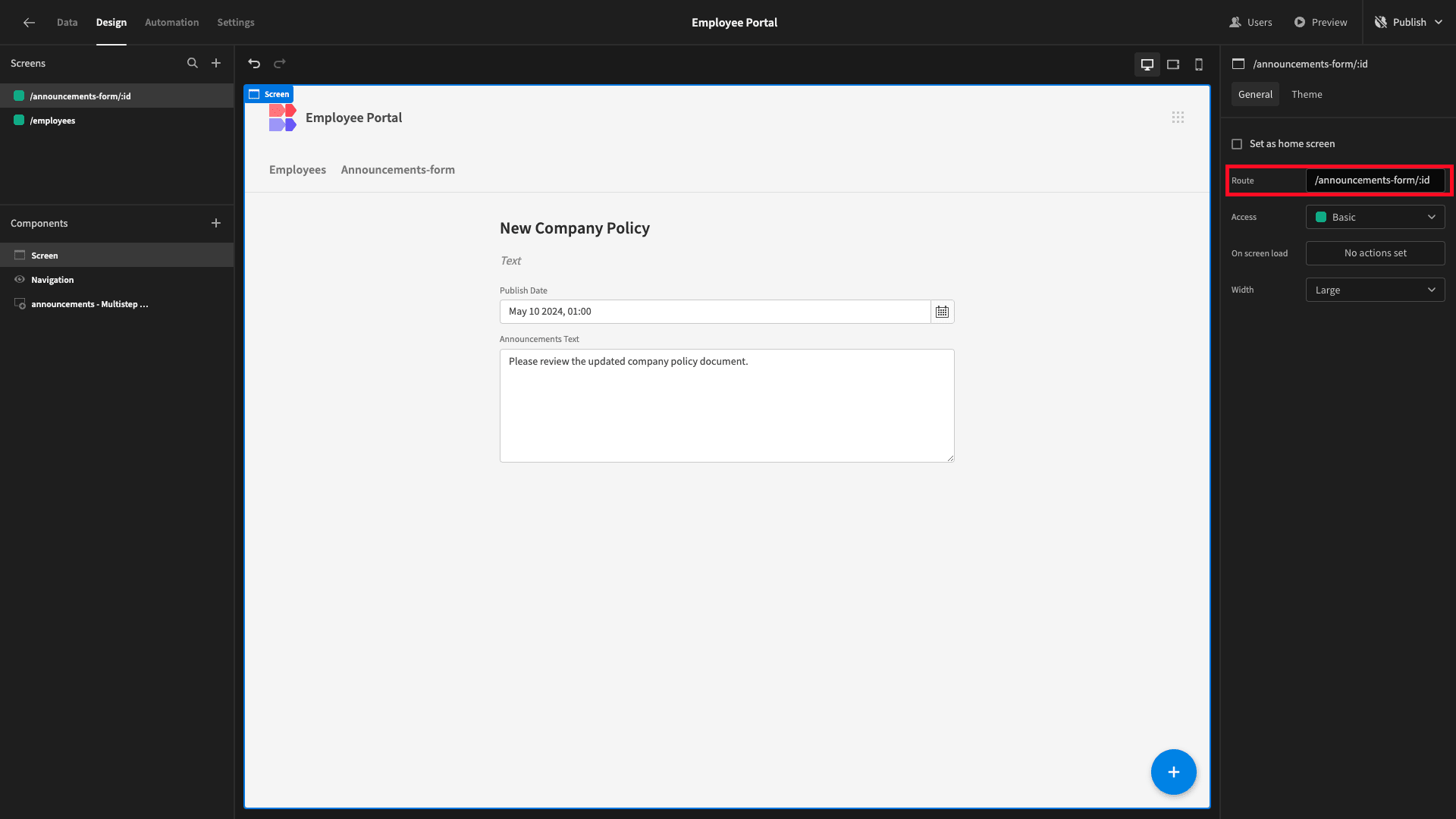
Task: Undo the last change
Action: [254, 64]
